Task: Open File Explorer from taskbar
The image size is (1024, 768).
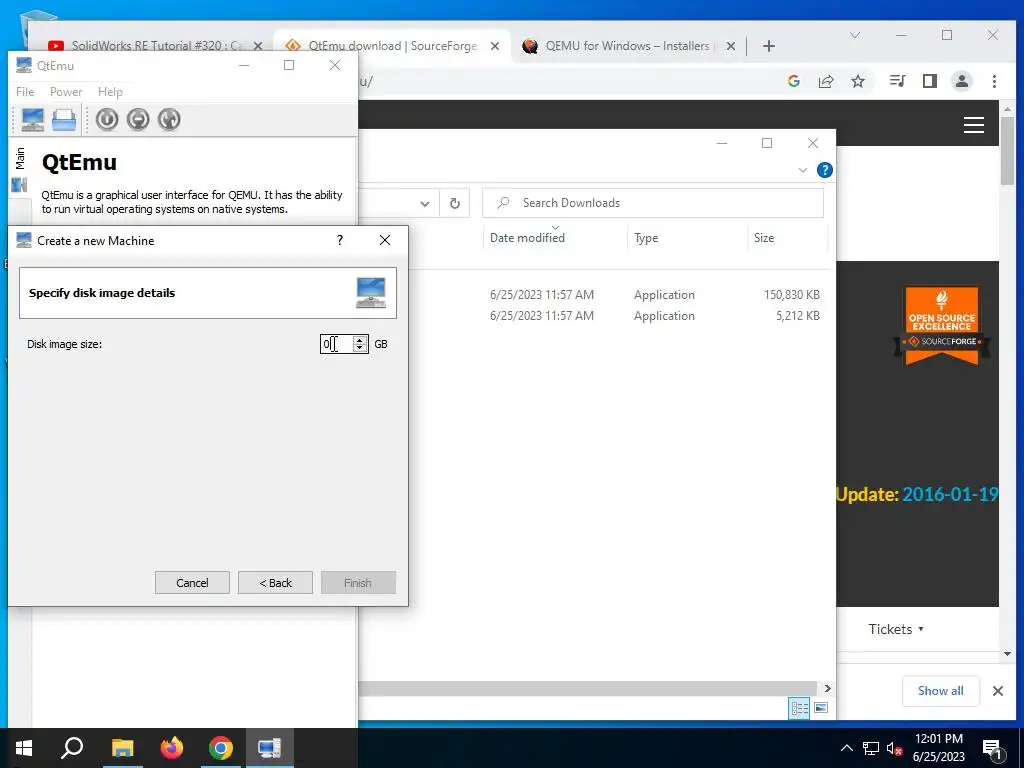Action: (122, 748)
